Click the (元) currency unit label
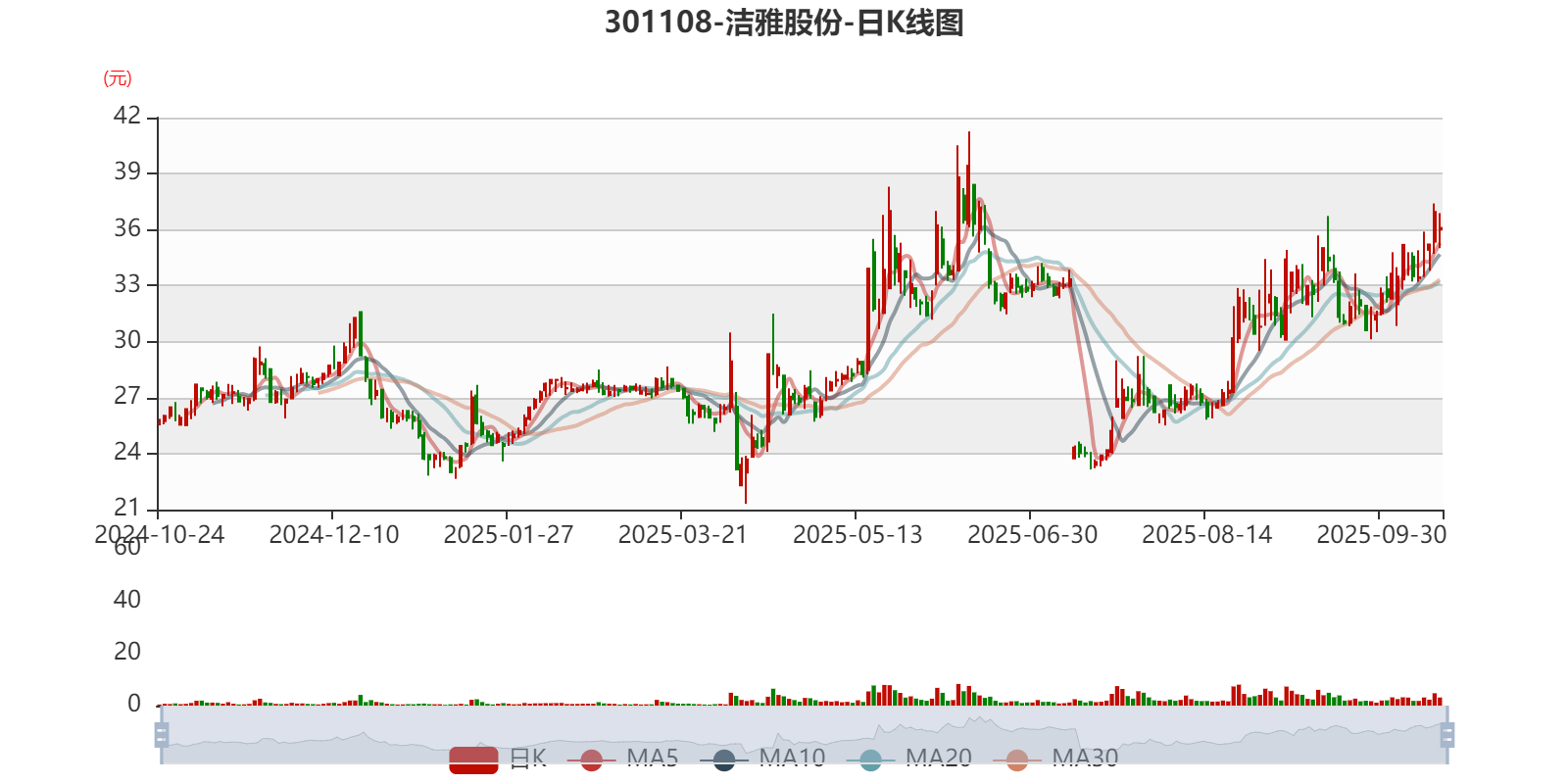This screenshot has width=1568, height=784. pyautogui.click(x=118, y=78)
